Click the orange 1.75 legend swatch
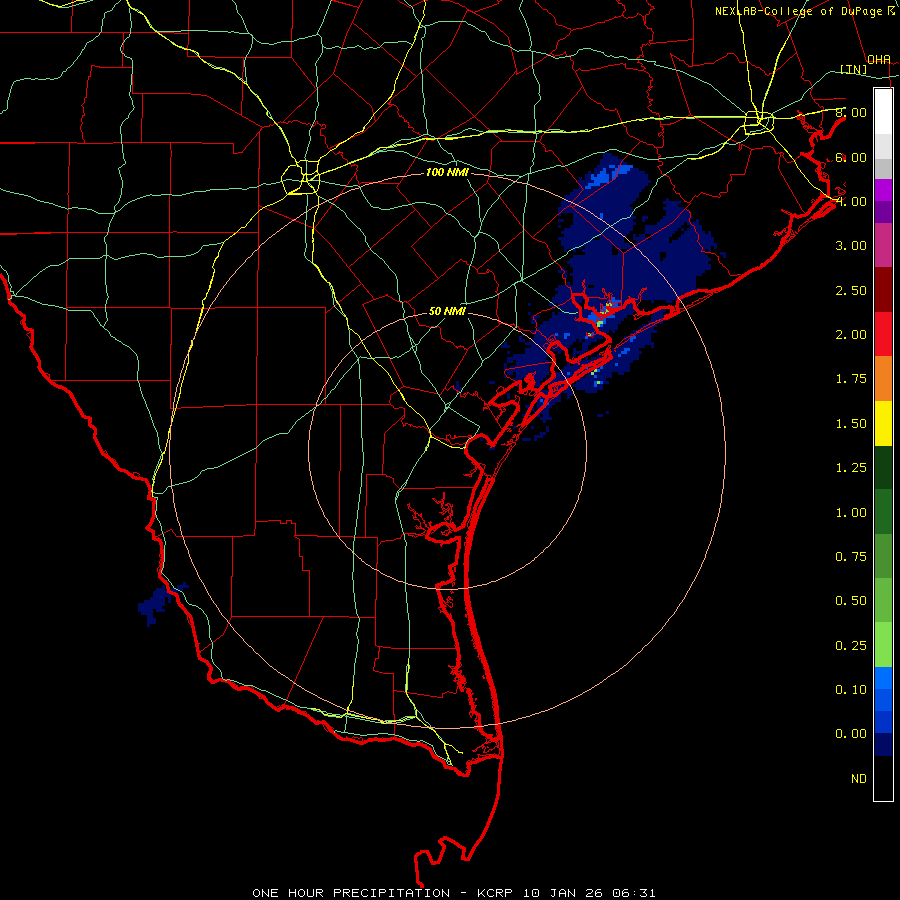This screenshot has width=900, height=900. point(883,378)
